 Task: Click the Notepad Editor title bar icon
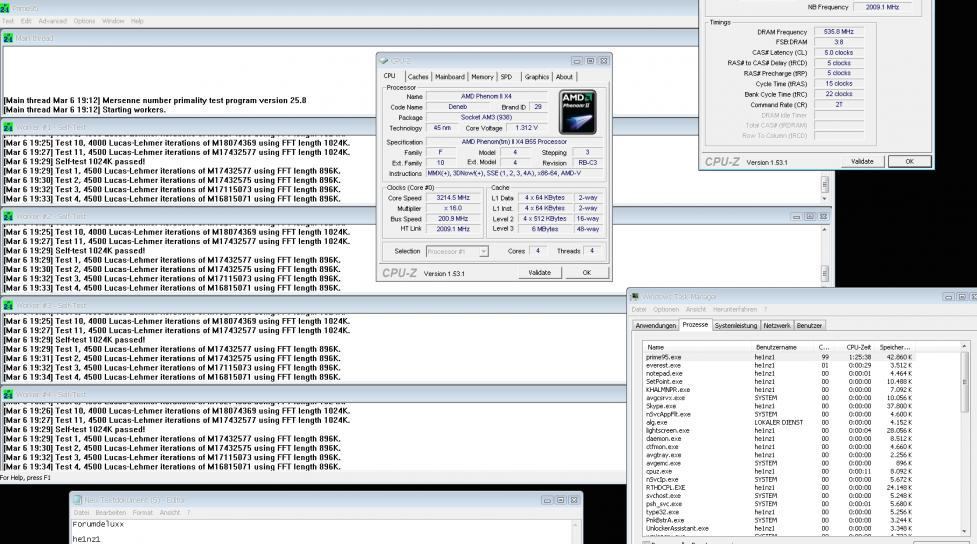(78, 500)
